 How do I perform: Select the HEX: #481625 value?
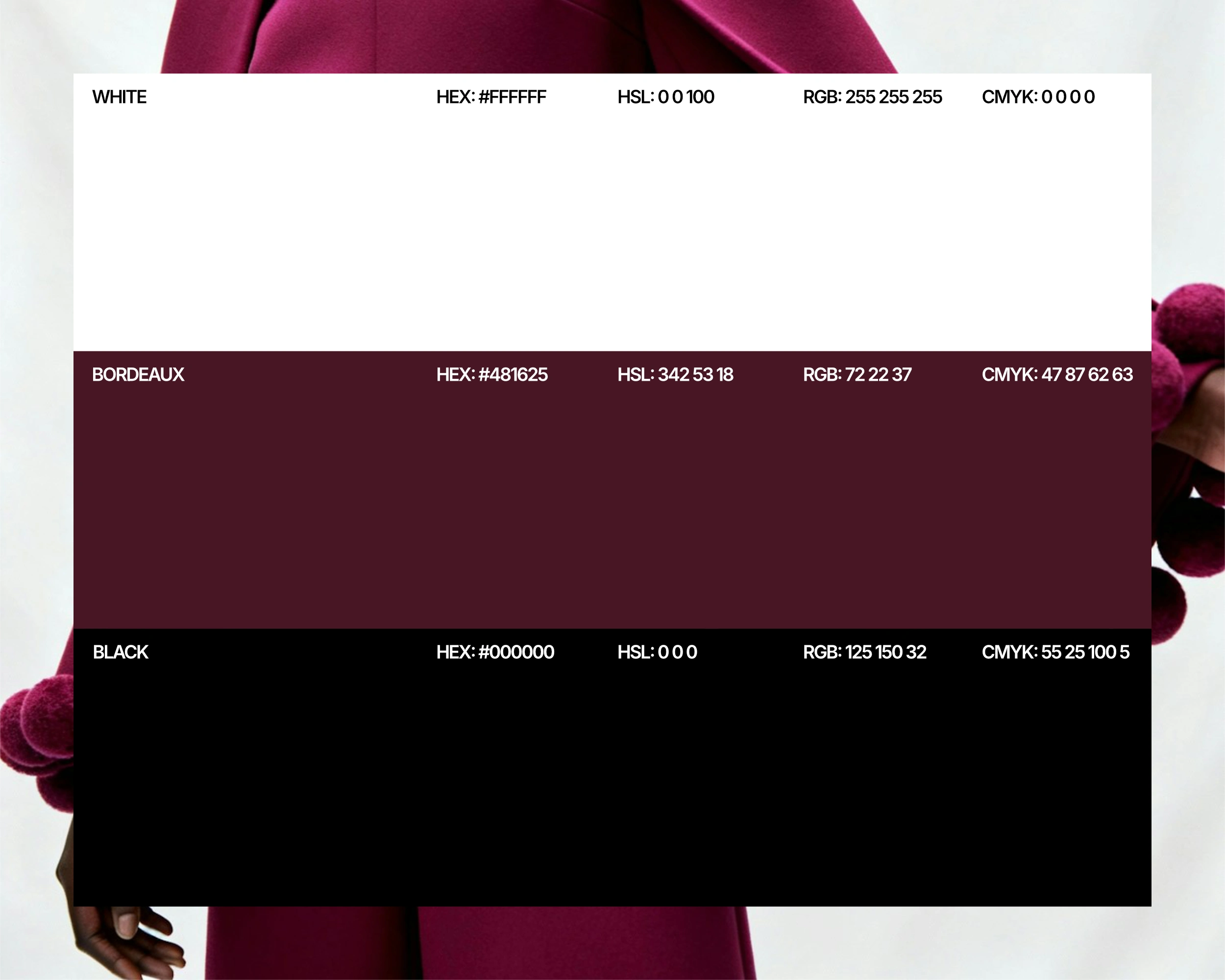click(x=491, y=374)
